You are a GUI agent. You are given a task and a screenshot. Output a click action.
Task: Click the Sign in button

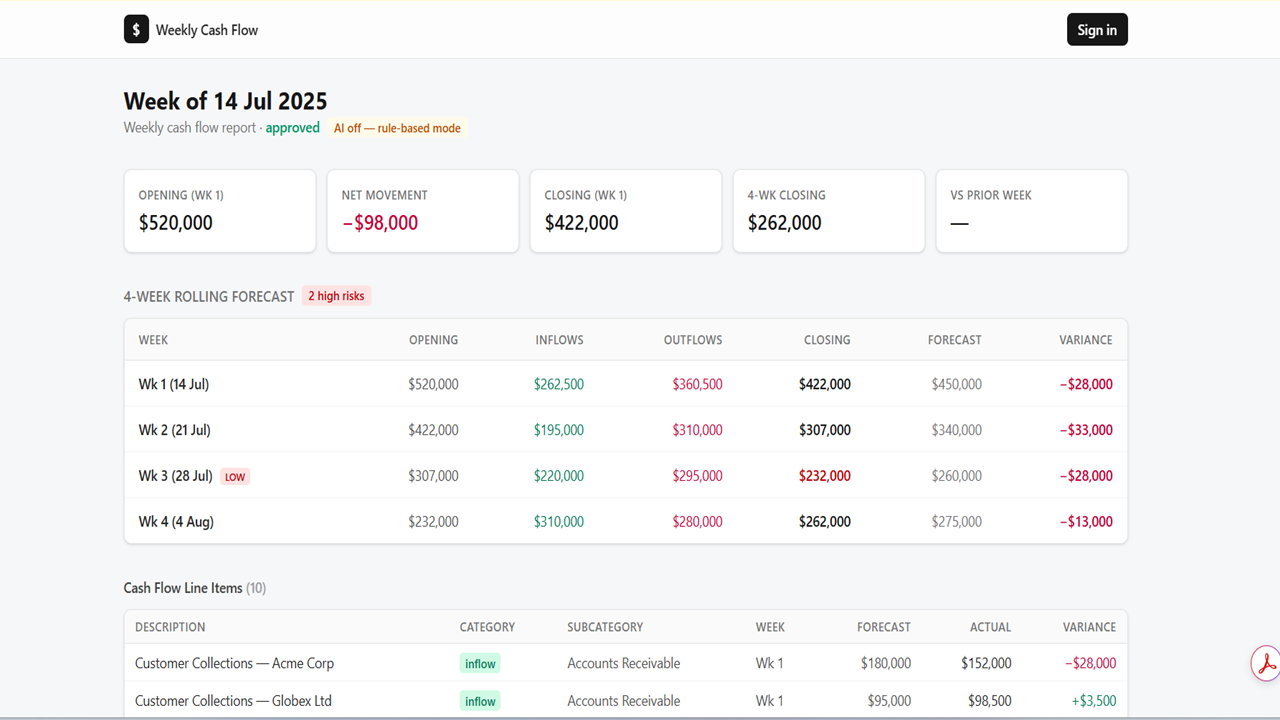[x=1097, y=30]
